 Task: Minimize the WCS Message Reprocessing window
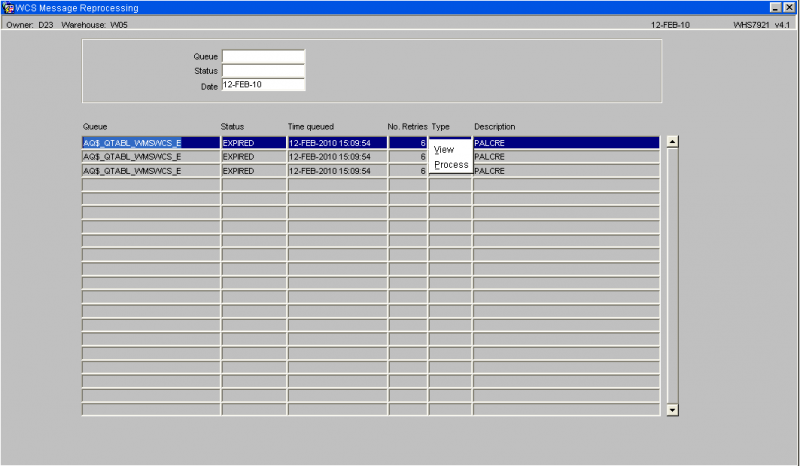point(776,8)
